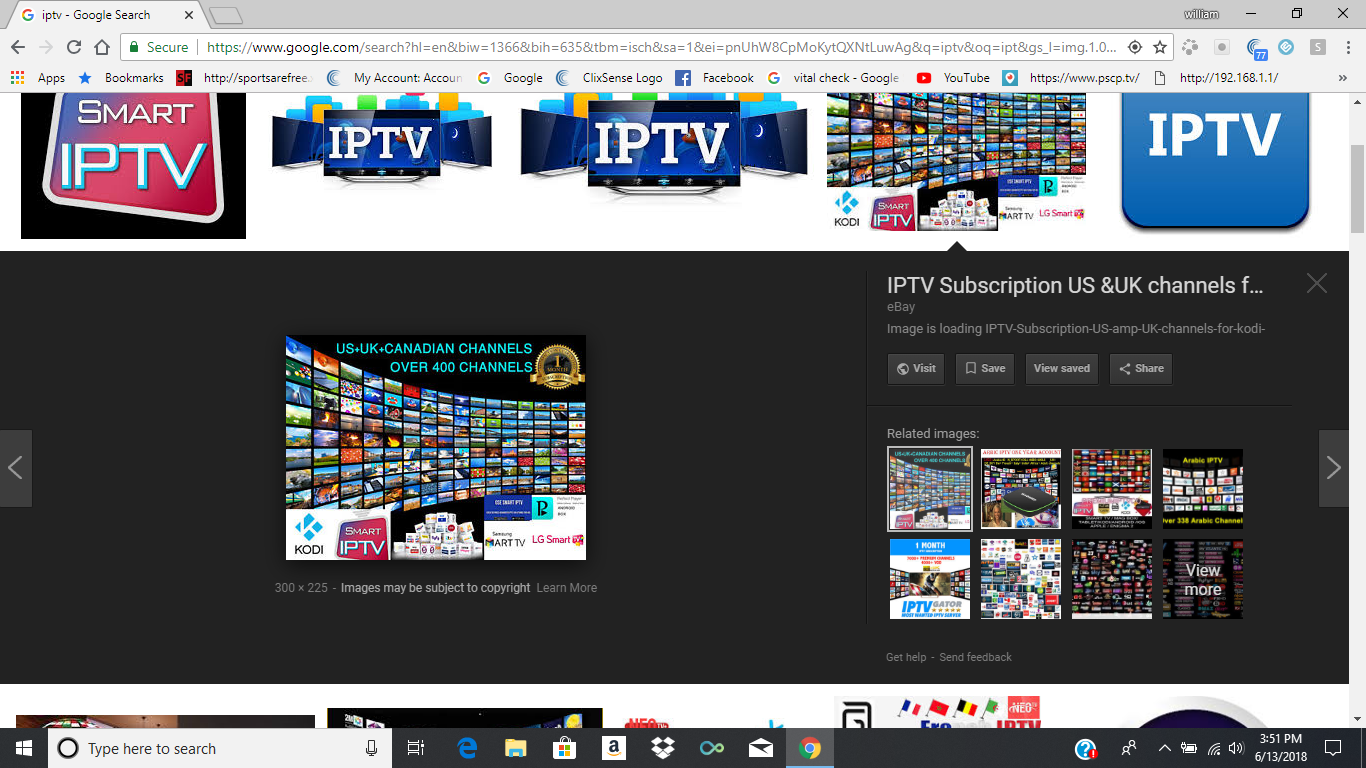
Task: Share the image using the Share button
Action: pos(1141,368)
